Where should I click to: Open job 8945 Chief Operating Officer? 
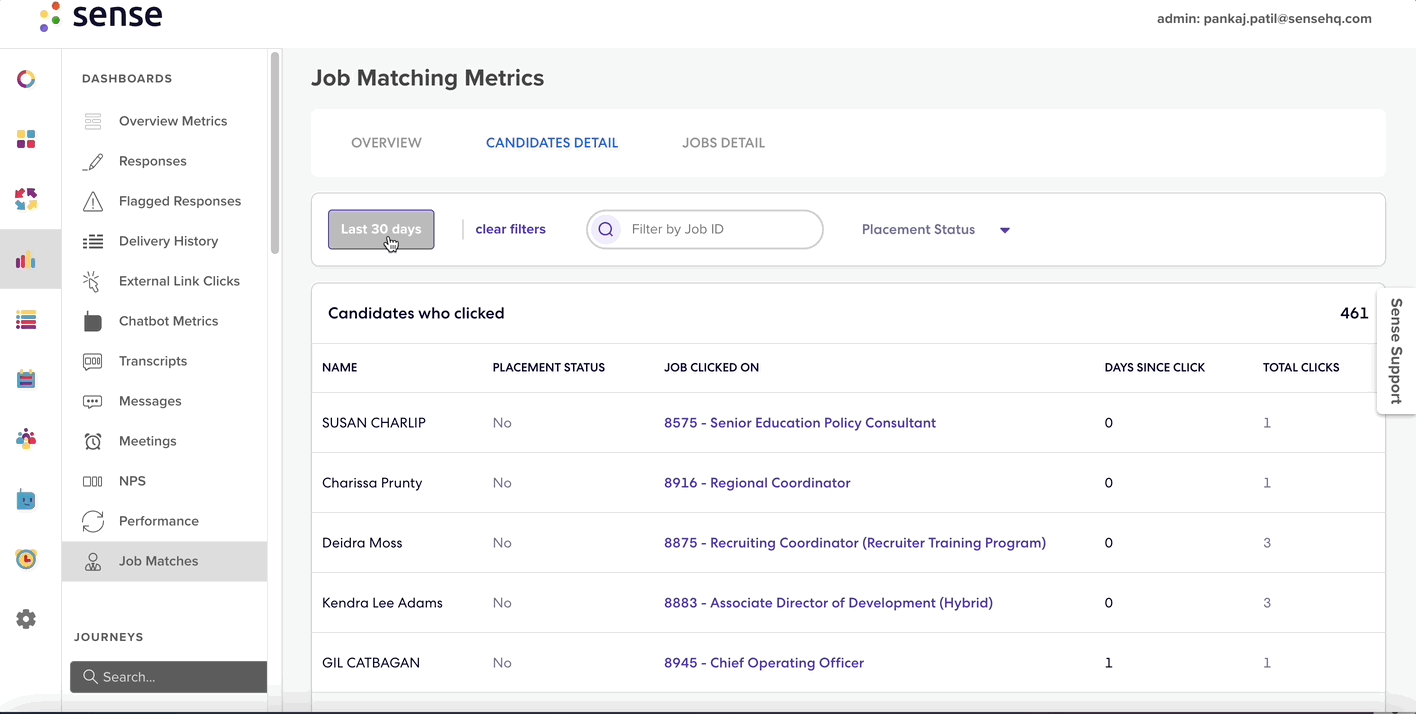pyautogui.click(x=764, y=663)
